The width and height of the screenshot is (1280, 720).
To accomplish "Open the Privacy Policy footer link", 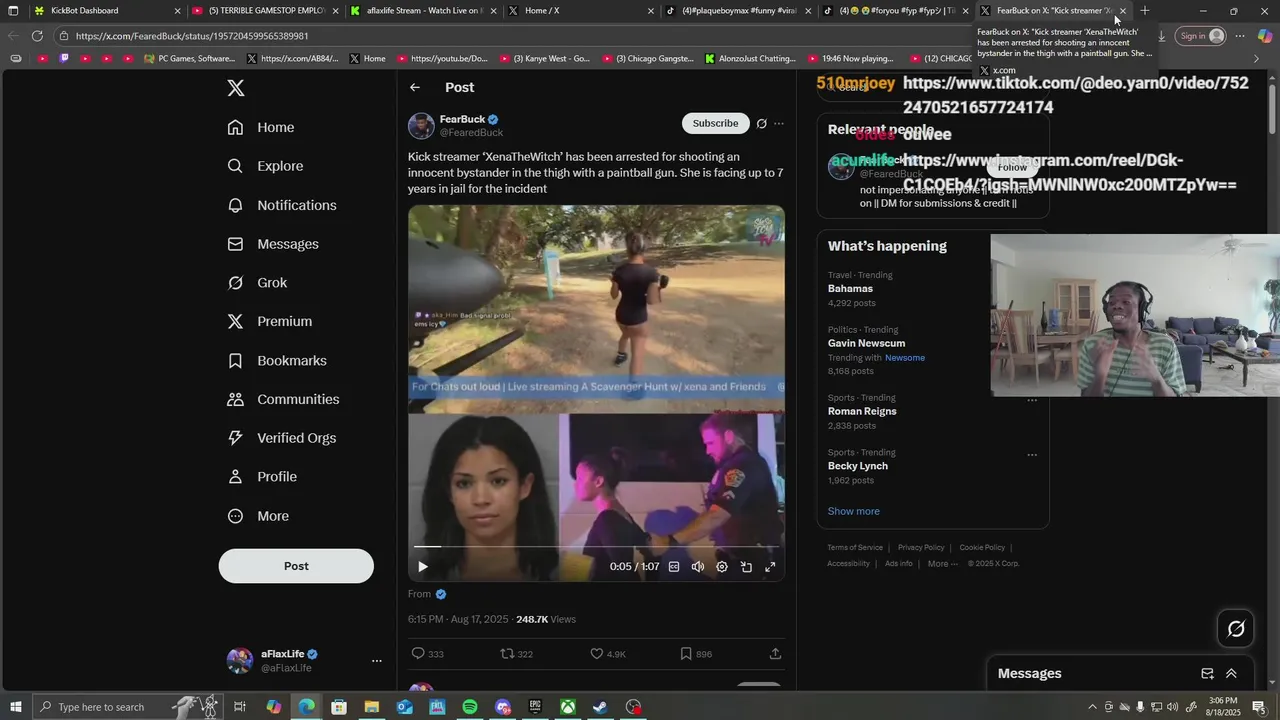I will coord(921,548).
